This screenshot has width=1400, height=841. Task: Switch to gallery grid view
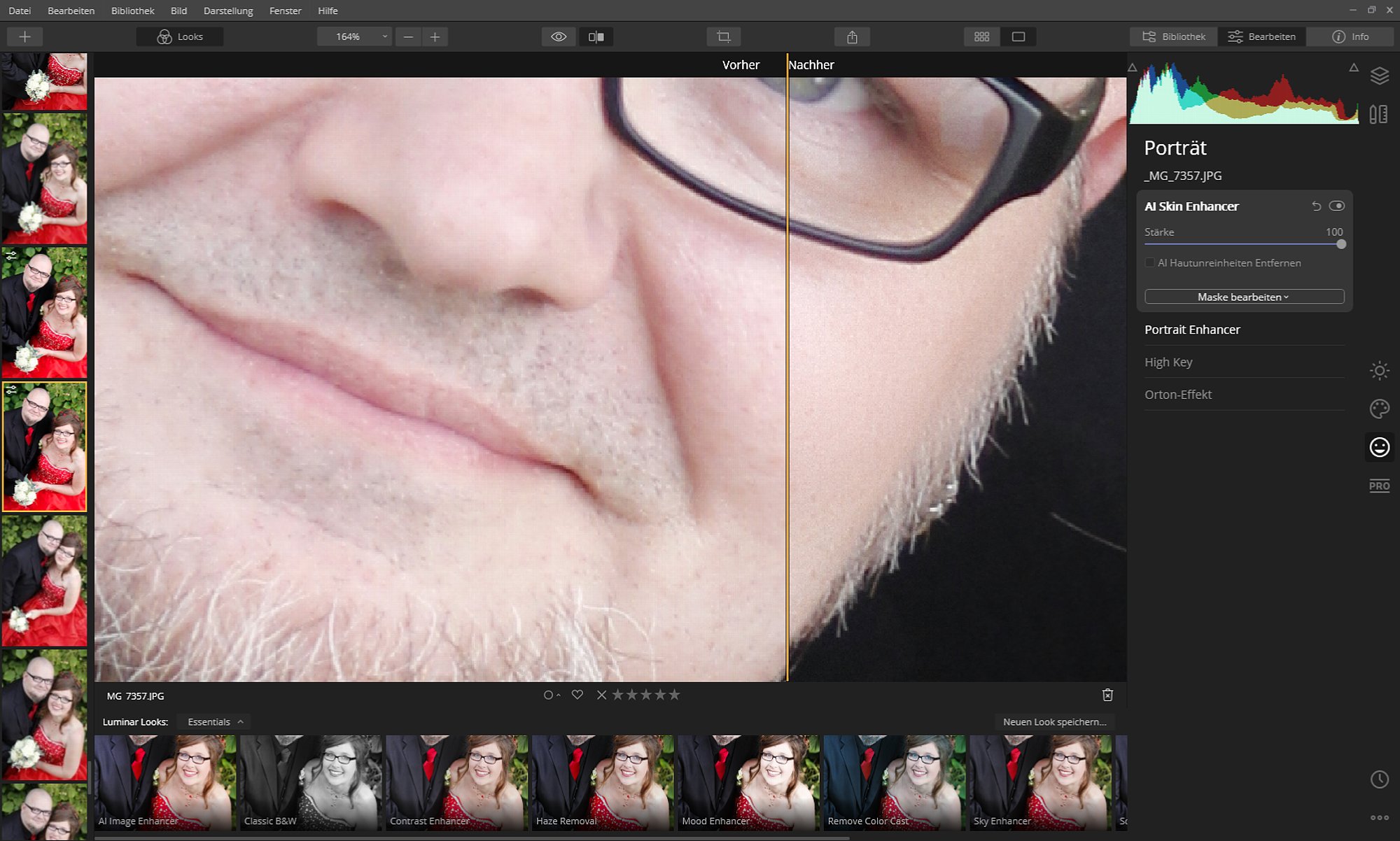tap(982, 36)
